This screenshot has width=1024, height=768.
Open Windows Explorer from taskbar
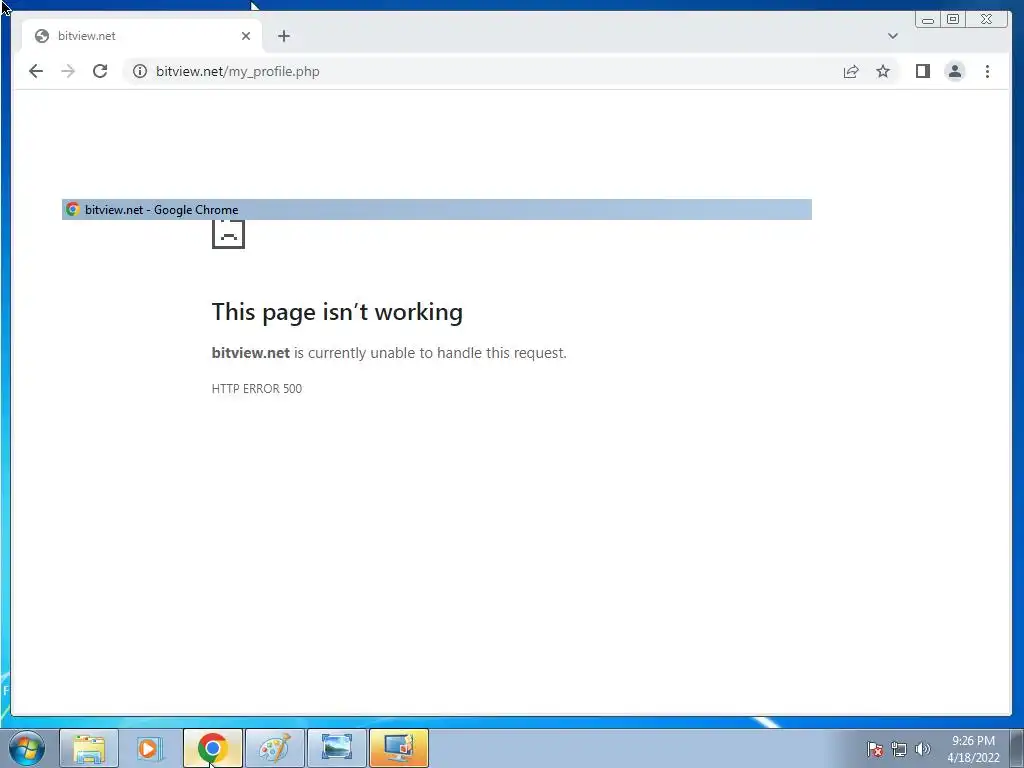(89, 748)
